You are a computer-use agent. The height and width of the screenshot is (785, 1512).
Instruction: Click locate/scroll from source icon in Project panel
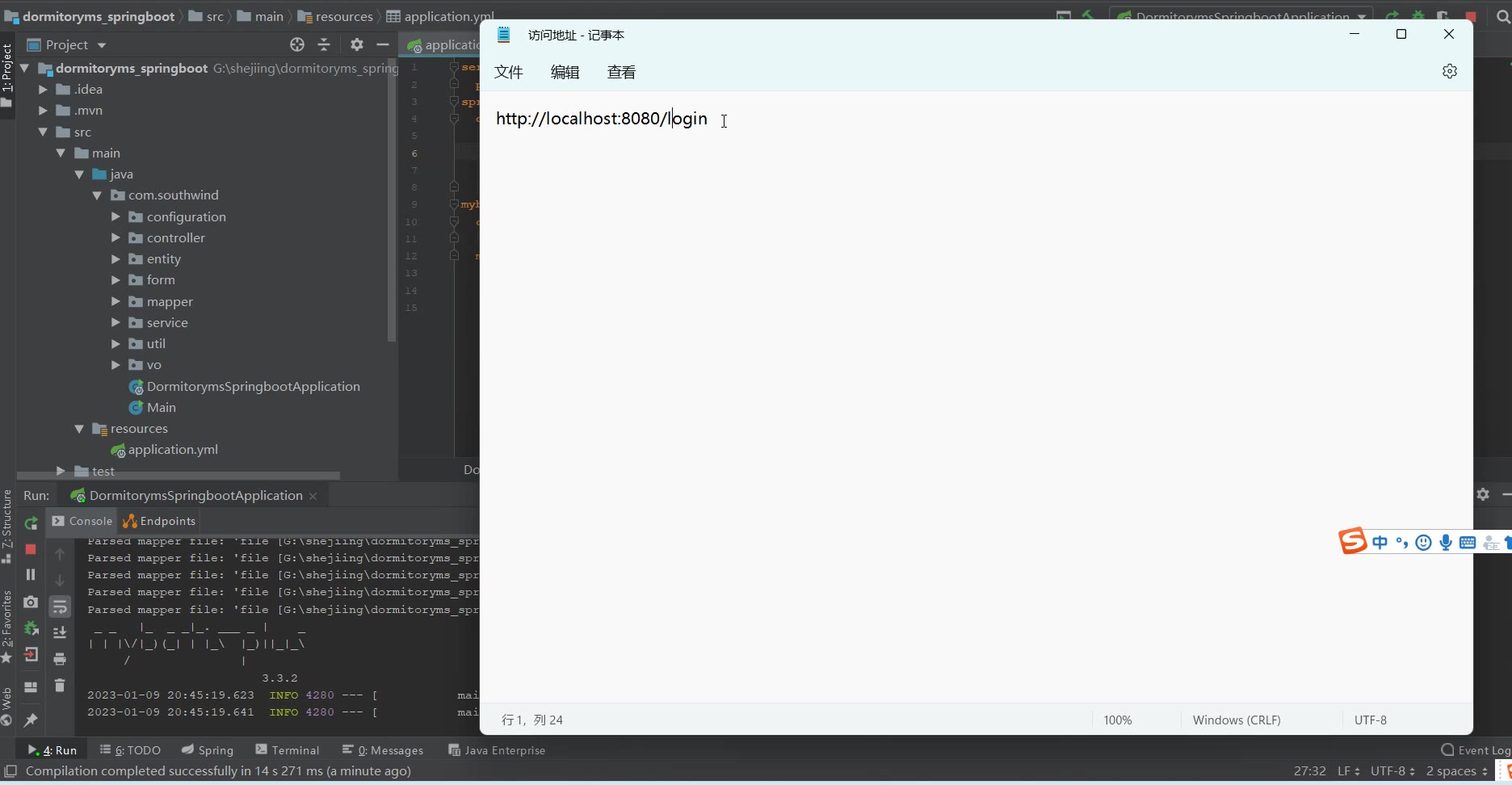[297, 44]
